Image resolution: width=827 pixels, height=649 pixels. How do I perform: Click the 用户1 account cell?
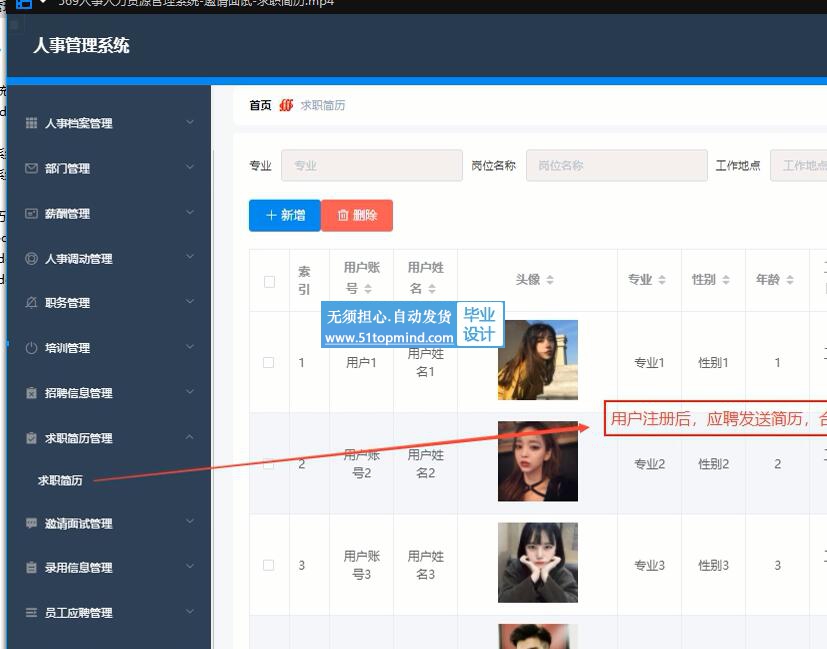361,363
